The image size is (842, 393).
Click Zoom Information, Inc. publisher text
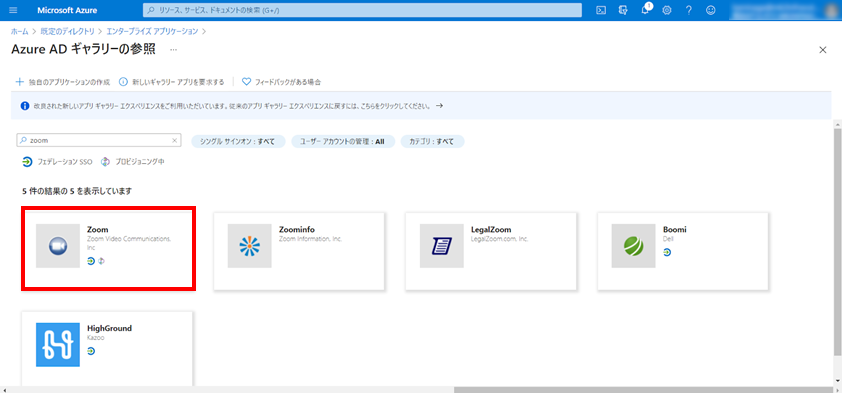point(310,239)
